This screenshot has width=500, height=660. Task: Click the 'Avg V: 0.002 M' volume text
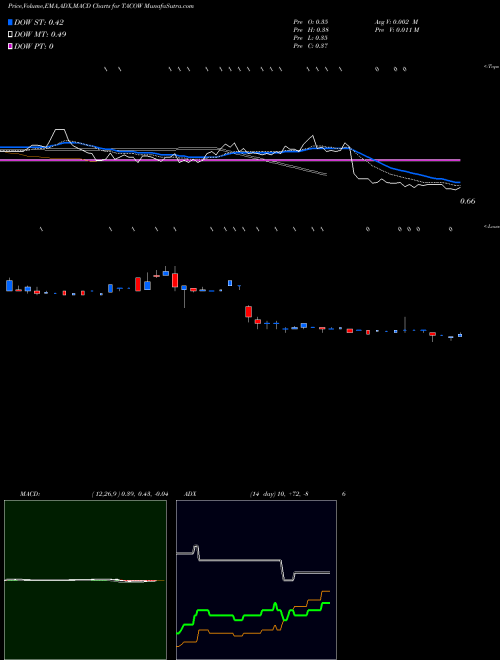(396, 22)
